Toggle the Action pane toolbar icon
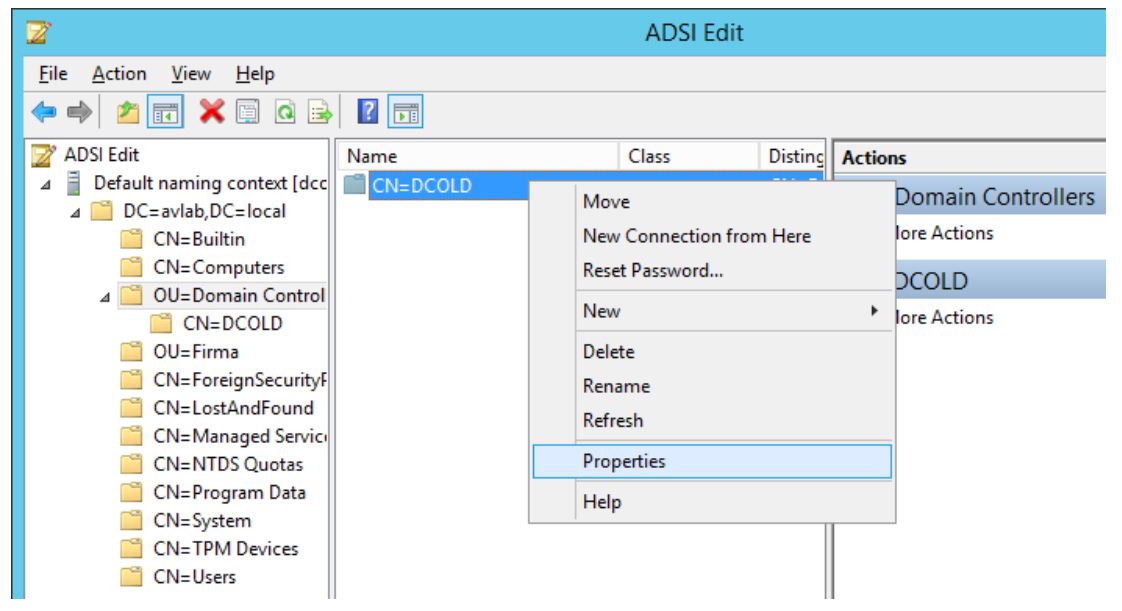The height and width of the screenshot is (611, 1122). pos(406,112)
